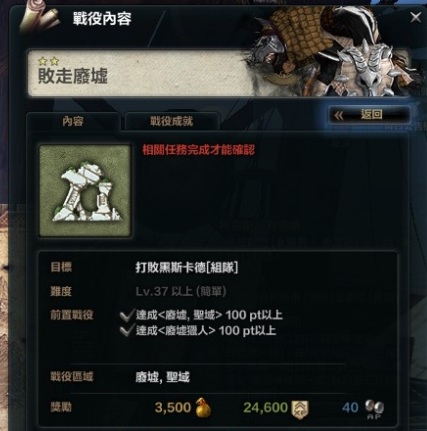Click the 廢墟, 聖域 battle area text

tap(162, 377)
